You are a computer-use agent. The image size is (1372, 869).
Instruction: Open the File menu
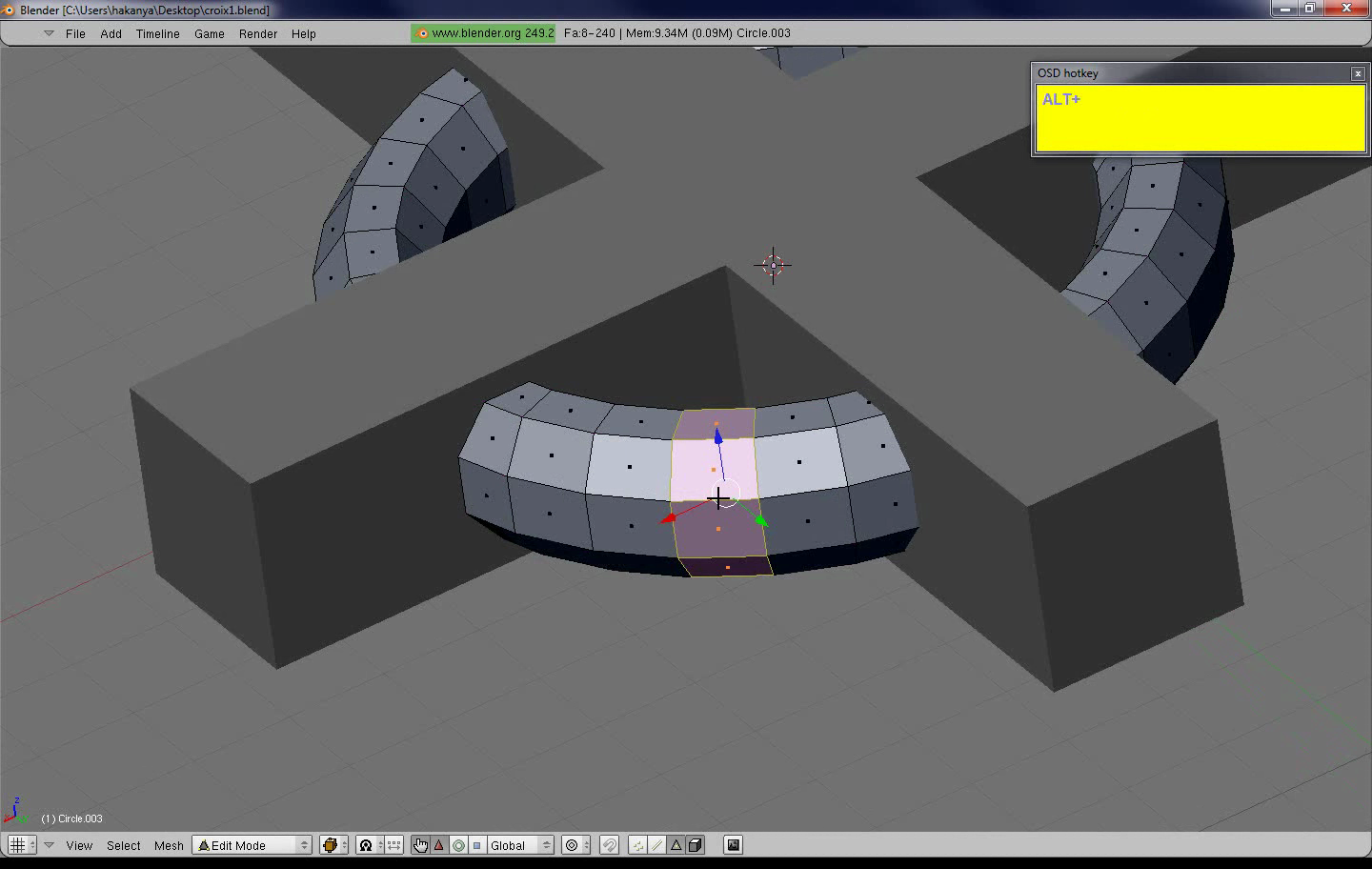[x=75, y=33]
